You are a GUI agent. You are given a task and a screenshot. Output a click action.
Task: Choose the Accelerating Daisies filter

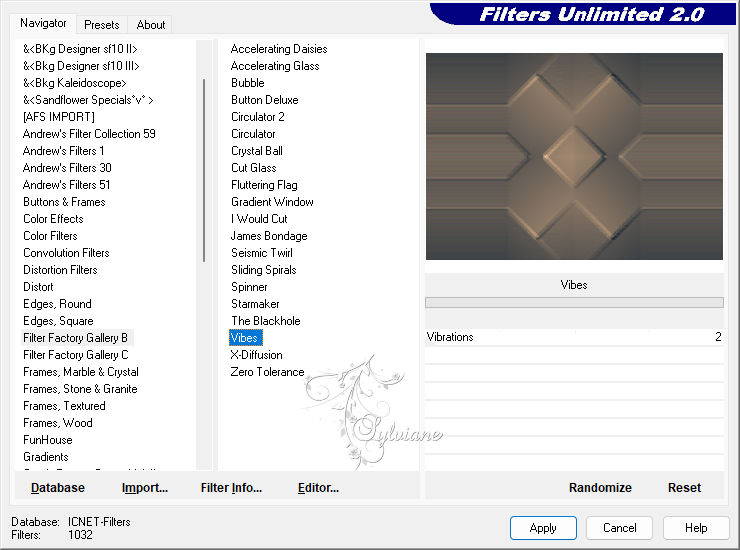point(279,49)
